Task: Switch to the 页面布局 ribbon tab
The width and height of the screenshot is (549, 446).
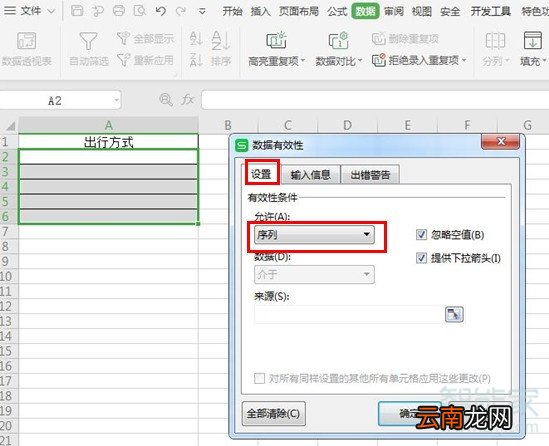Action: coord(299,11)
